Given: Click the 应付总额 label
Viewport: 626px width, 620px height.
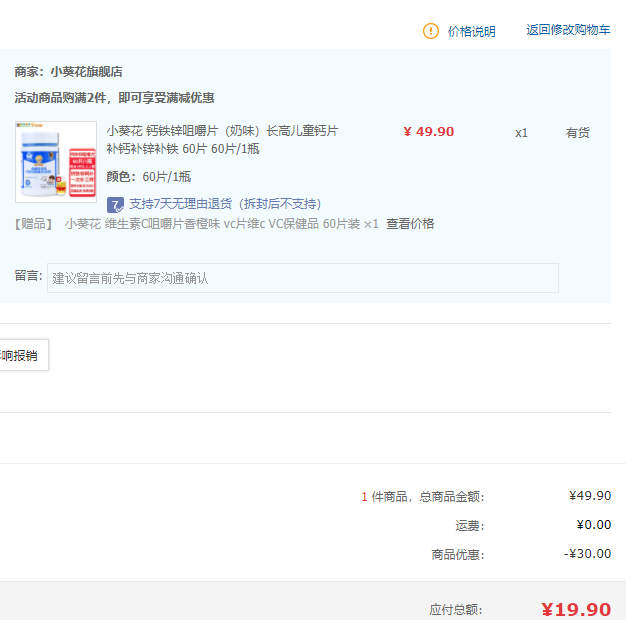Looking at the screenshot, I should tap(456, 610).
